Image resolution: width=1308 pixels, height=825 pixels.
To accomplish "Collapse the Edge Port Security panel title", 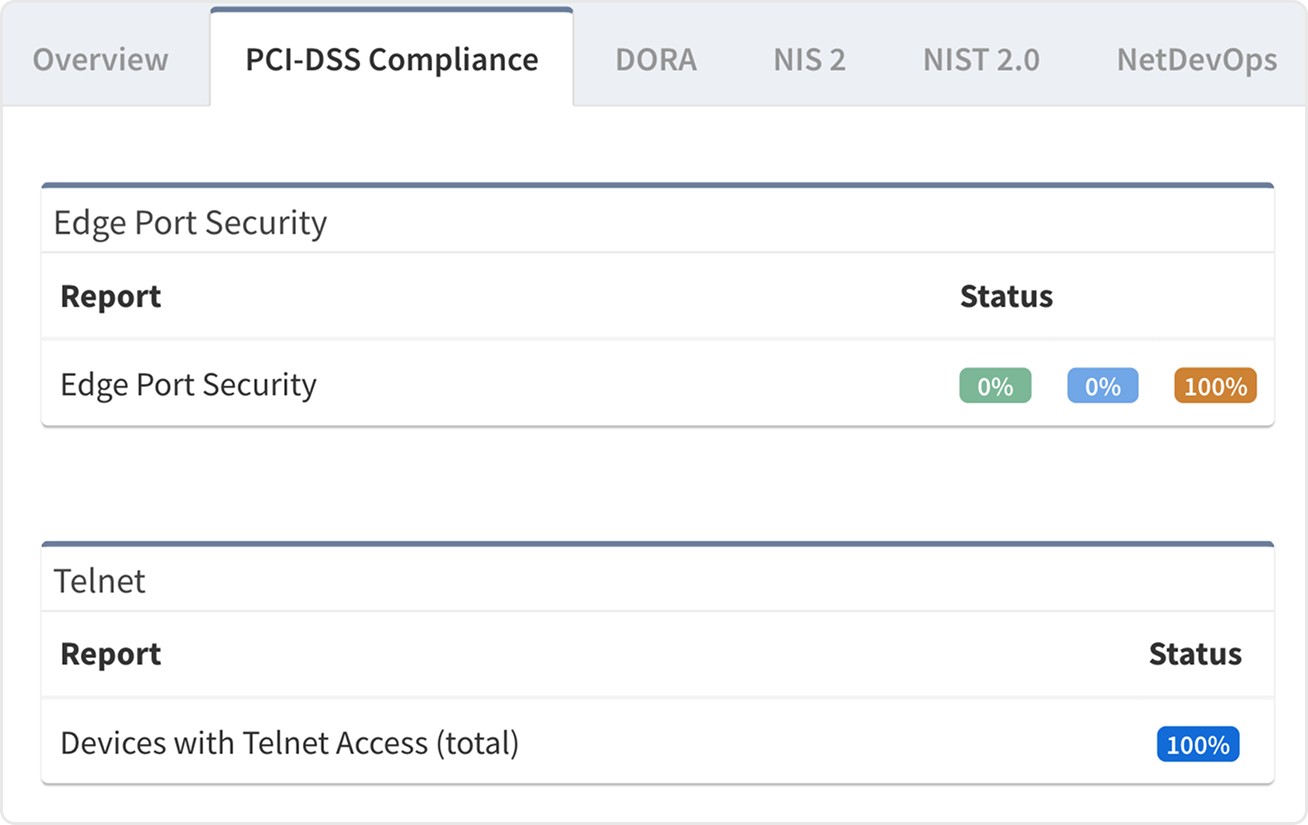I will [190, 222].
